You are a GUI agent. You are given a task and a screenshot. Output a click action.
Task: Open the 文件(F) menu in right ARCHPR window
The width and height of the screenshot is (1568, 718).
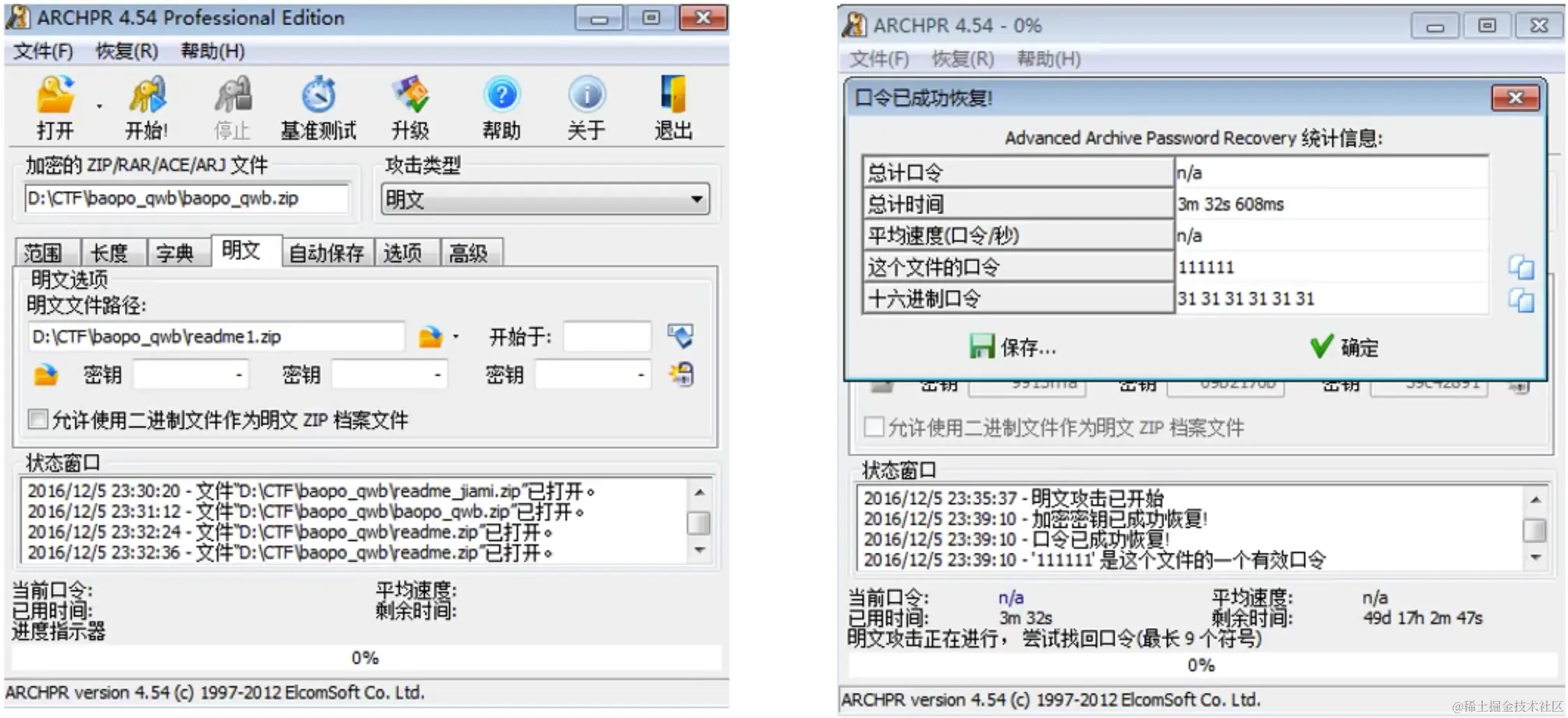click(x=879, y=59)
